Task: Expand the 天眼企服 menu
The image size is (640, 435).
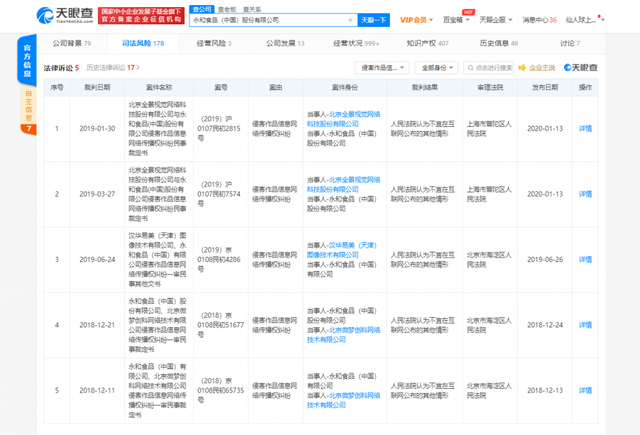Action: pos(496,20)
